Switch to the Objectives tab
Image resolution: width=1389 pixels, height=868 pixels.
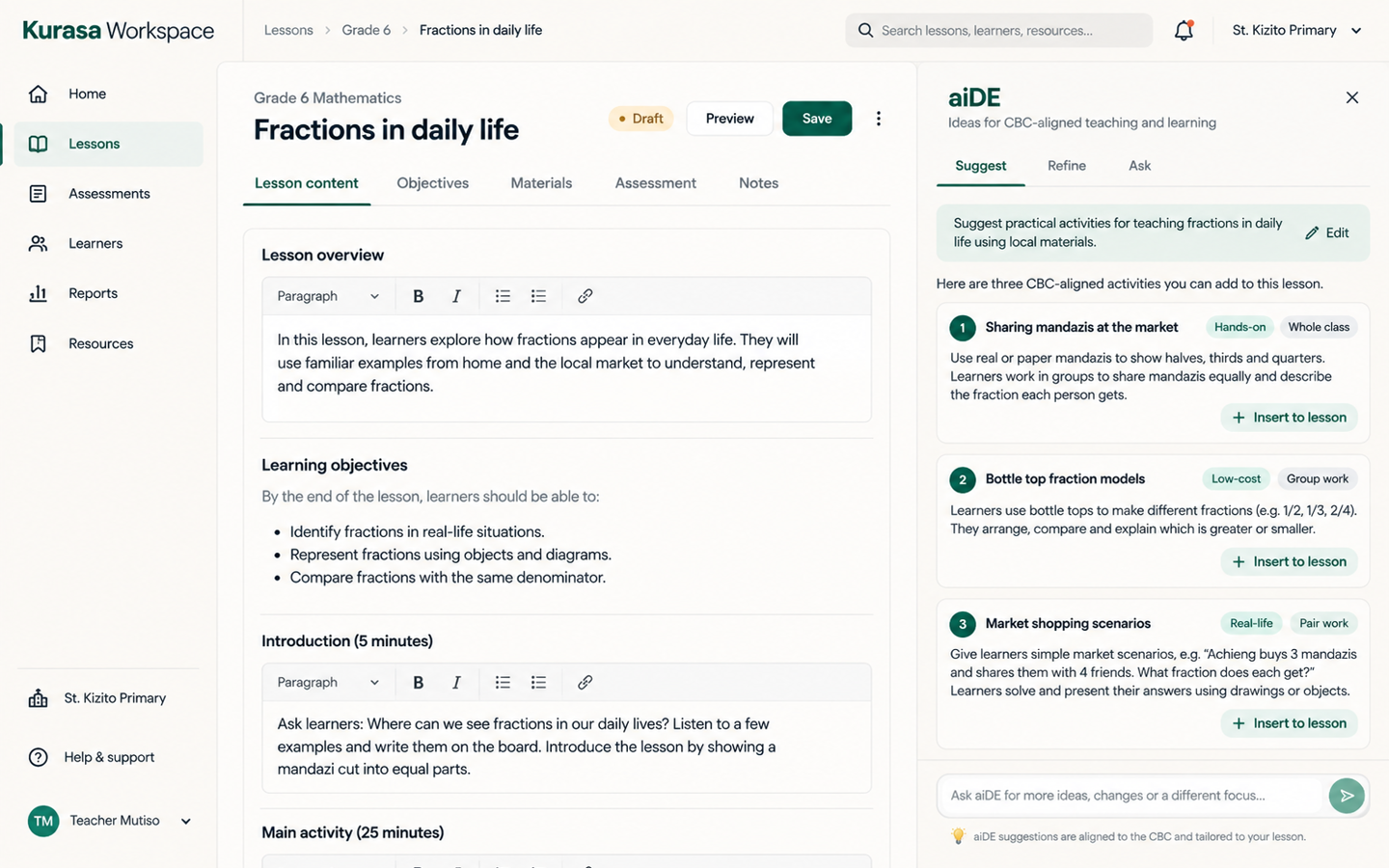(x=432, y=183)
